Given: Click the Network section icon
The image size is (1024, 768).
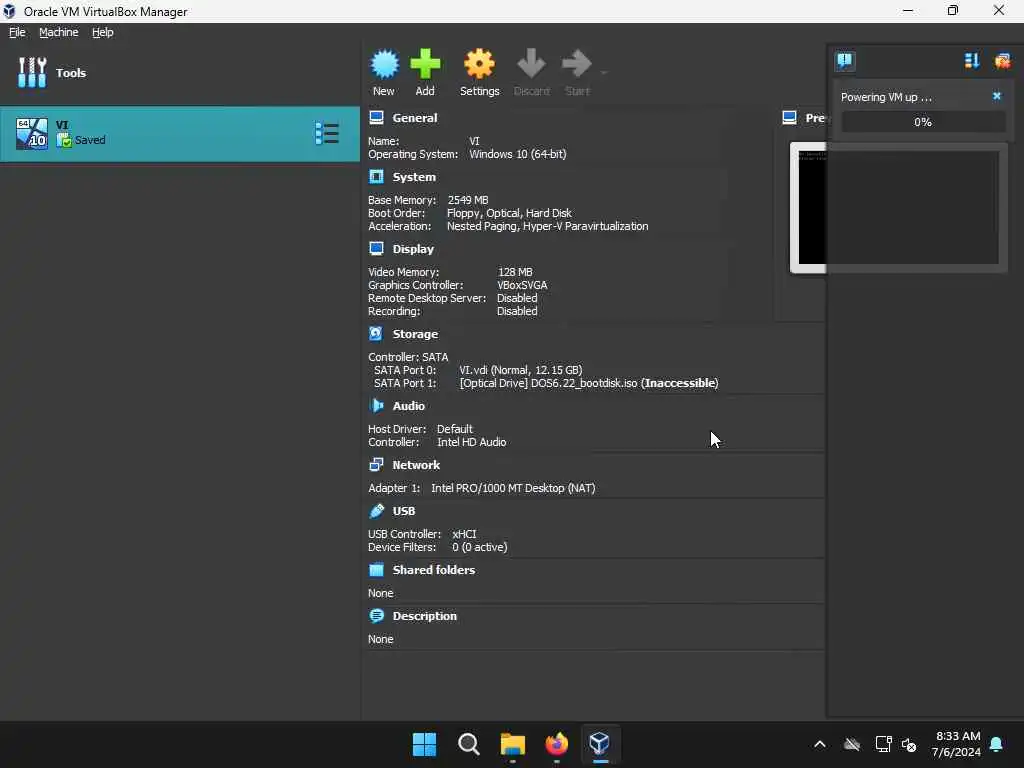Looking at the screenshot, I should pos(376,464).
